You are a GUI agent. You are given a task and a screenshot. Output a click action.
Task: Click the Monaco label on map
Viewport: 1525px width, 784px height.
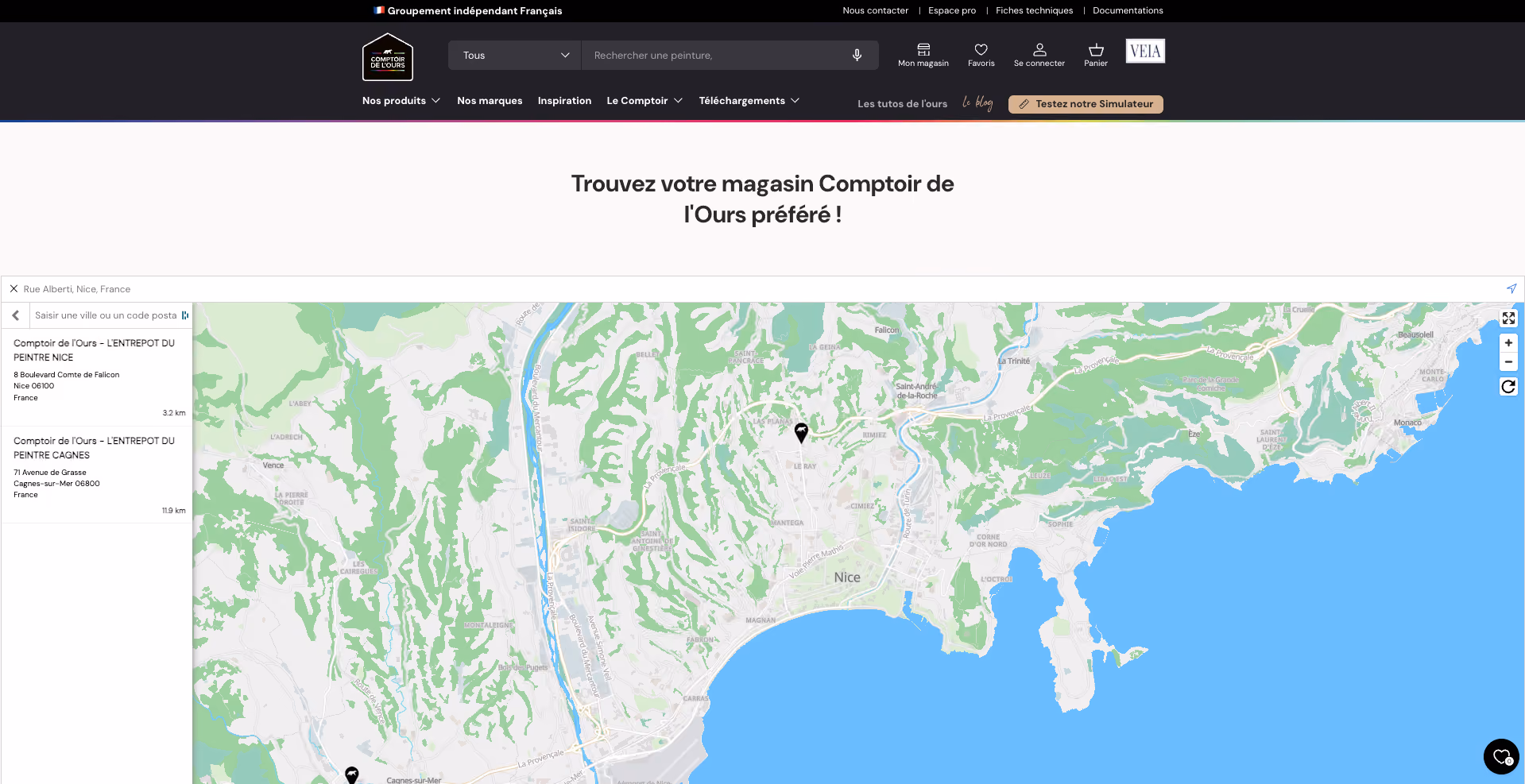pyautogui.click(x=1407, y=423)
